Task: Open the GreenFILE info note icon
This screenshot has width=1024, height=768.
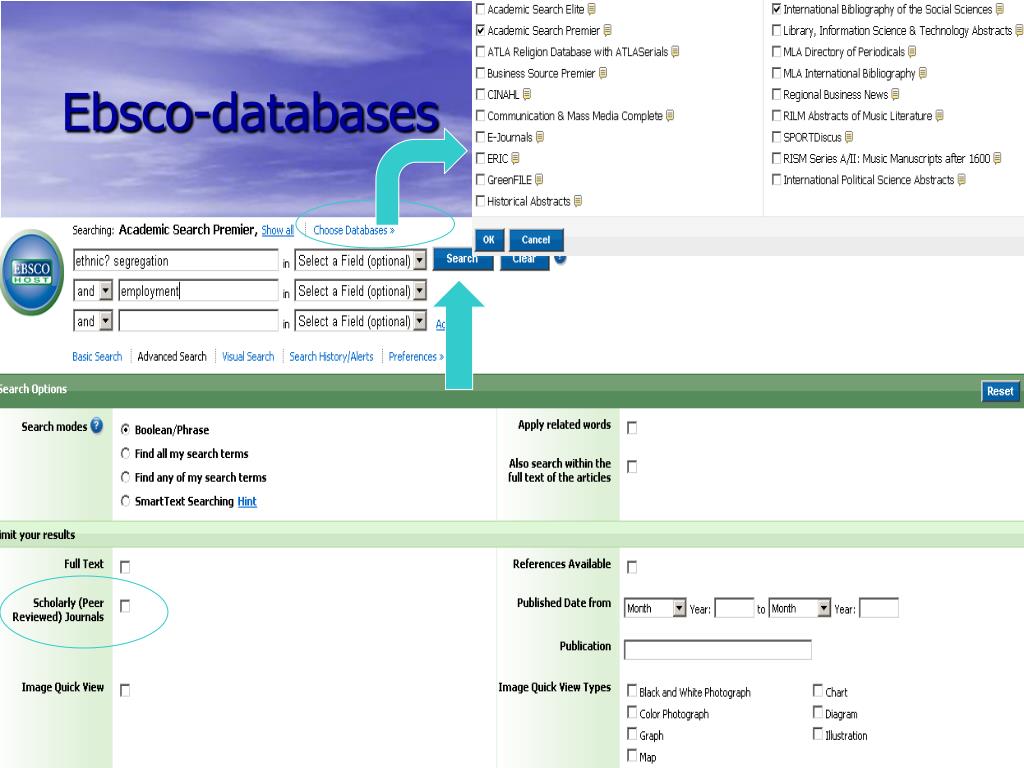Action: pyautogui.click(x=539, y=179)
